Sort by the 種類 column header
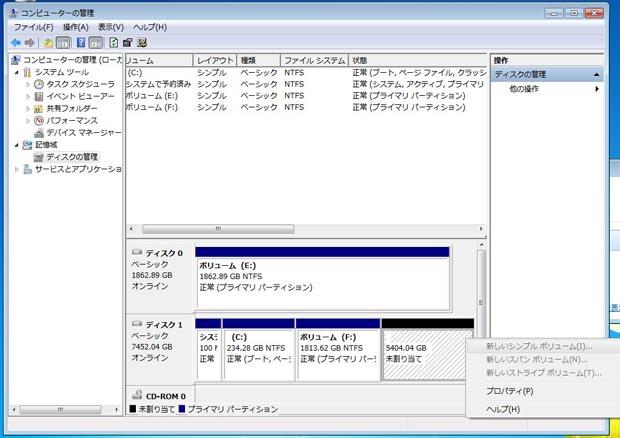Image resolution: width=620 pixels, height=438 pixels. [x=259, y=60]
